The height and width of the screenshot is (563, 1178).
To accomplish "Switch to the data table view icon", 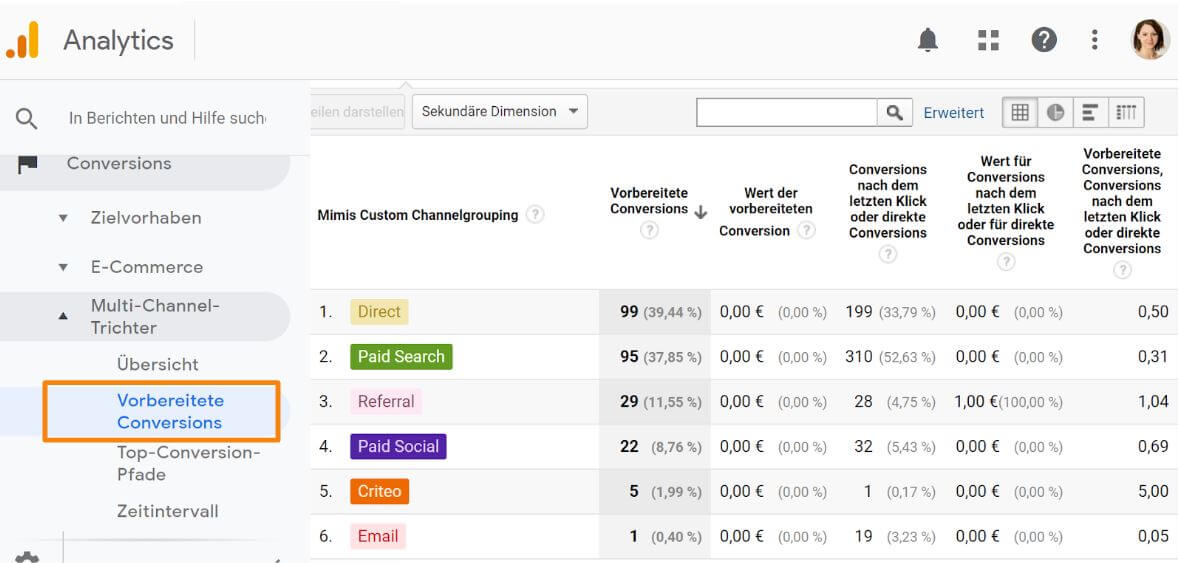I will 1020,113.
